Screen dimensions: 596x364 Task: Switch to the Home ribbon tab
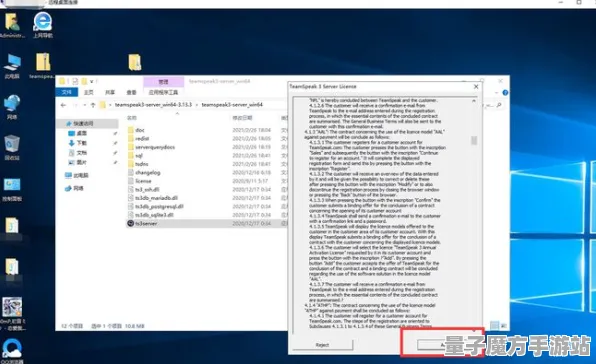[89, 92]
